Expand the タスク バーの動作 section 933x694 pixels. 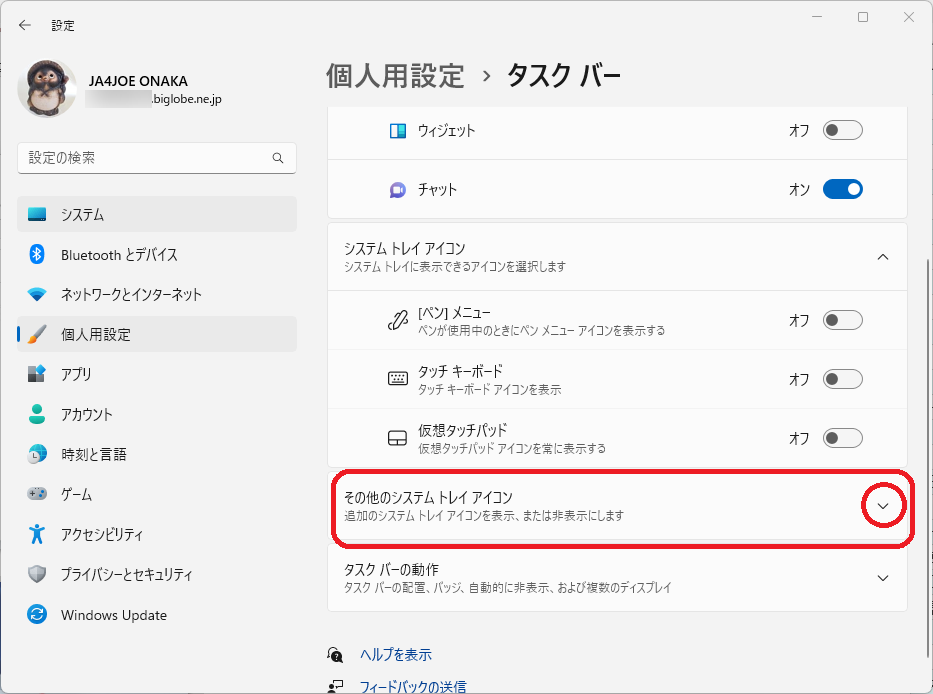[883, 578]
